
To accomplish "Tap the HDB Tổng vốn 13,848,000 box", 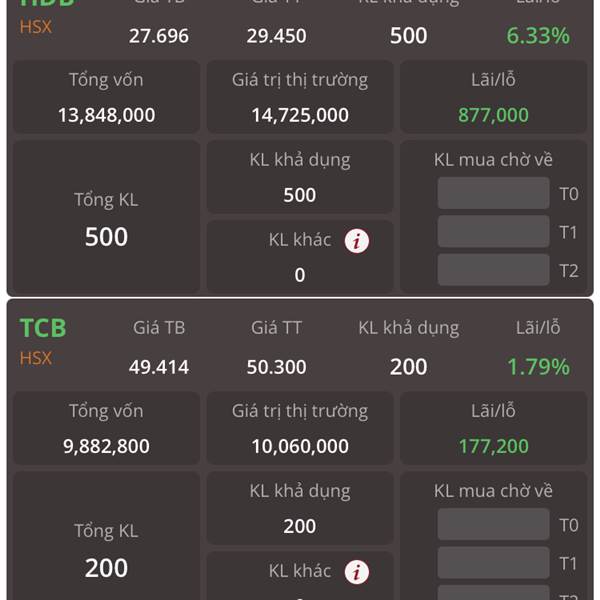I will click(106, 97).
